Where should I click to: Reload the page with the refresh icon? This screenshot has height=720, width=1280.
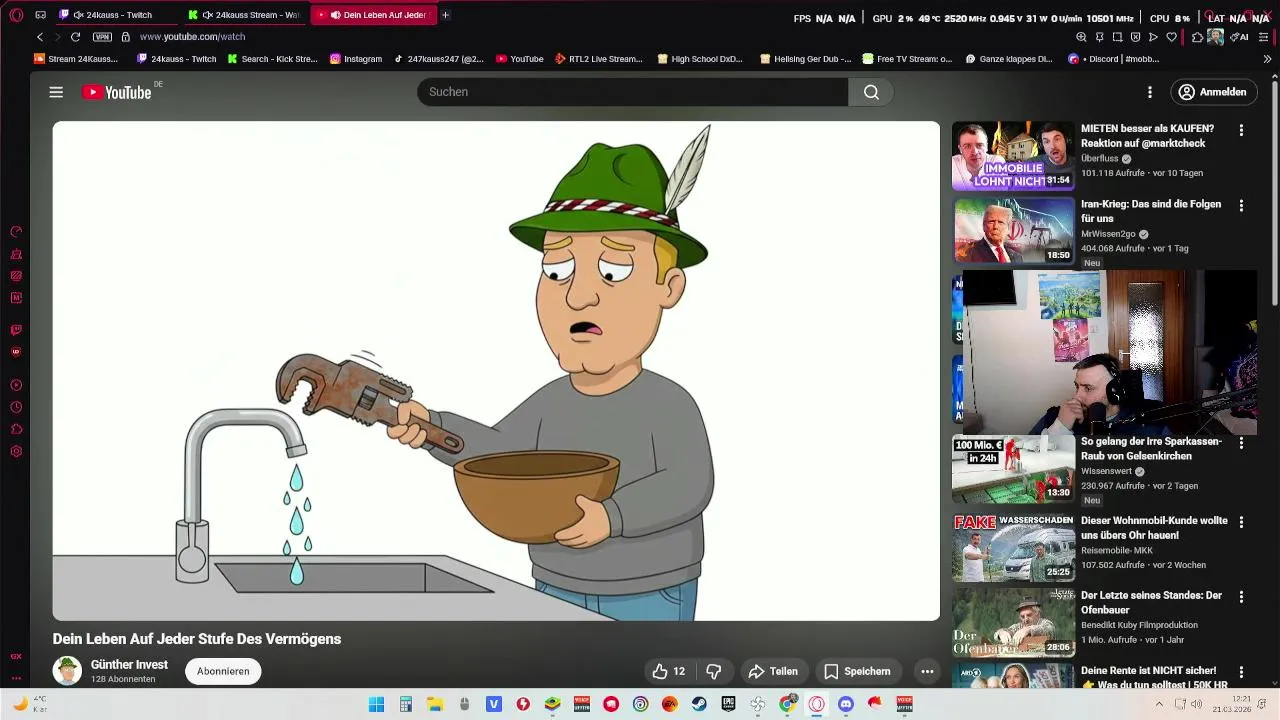75,37
